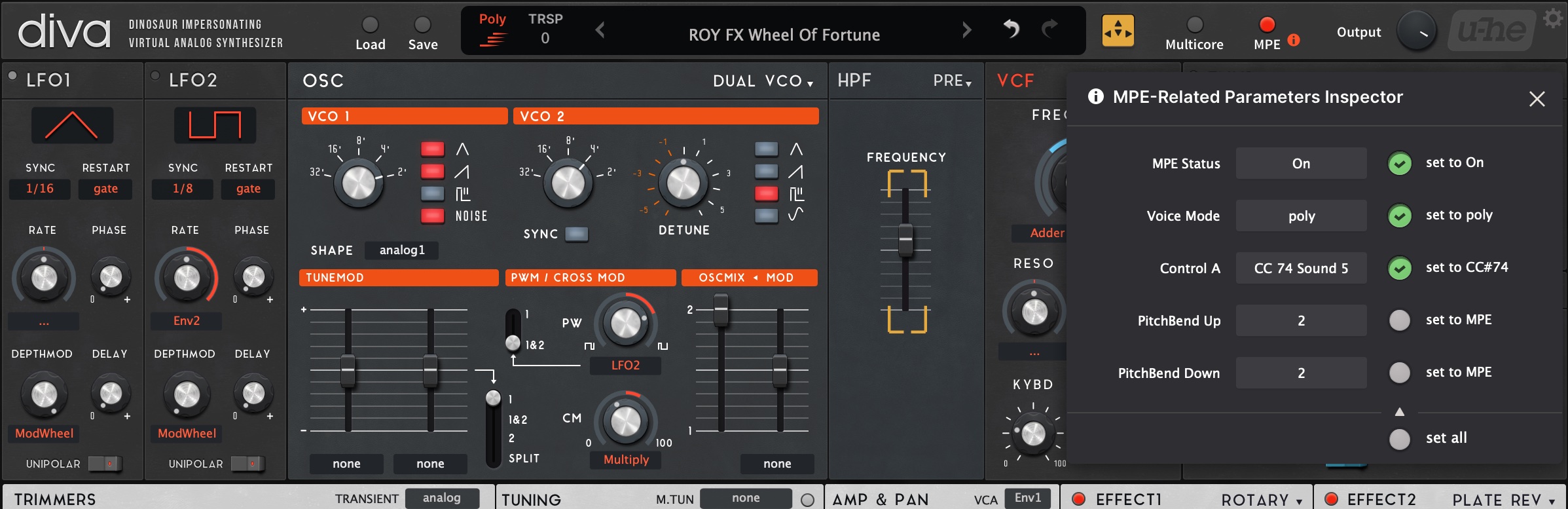Select the LFO1 triangle waveform display

[x=72, y=125]
